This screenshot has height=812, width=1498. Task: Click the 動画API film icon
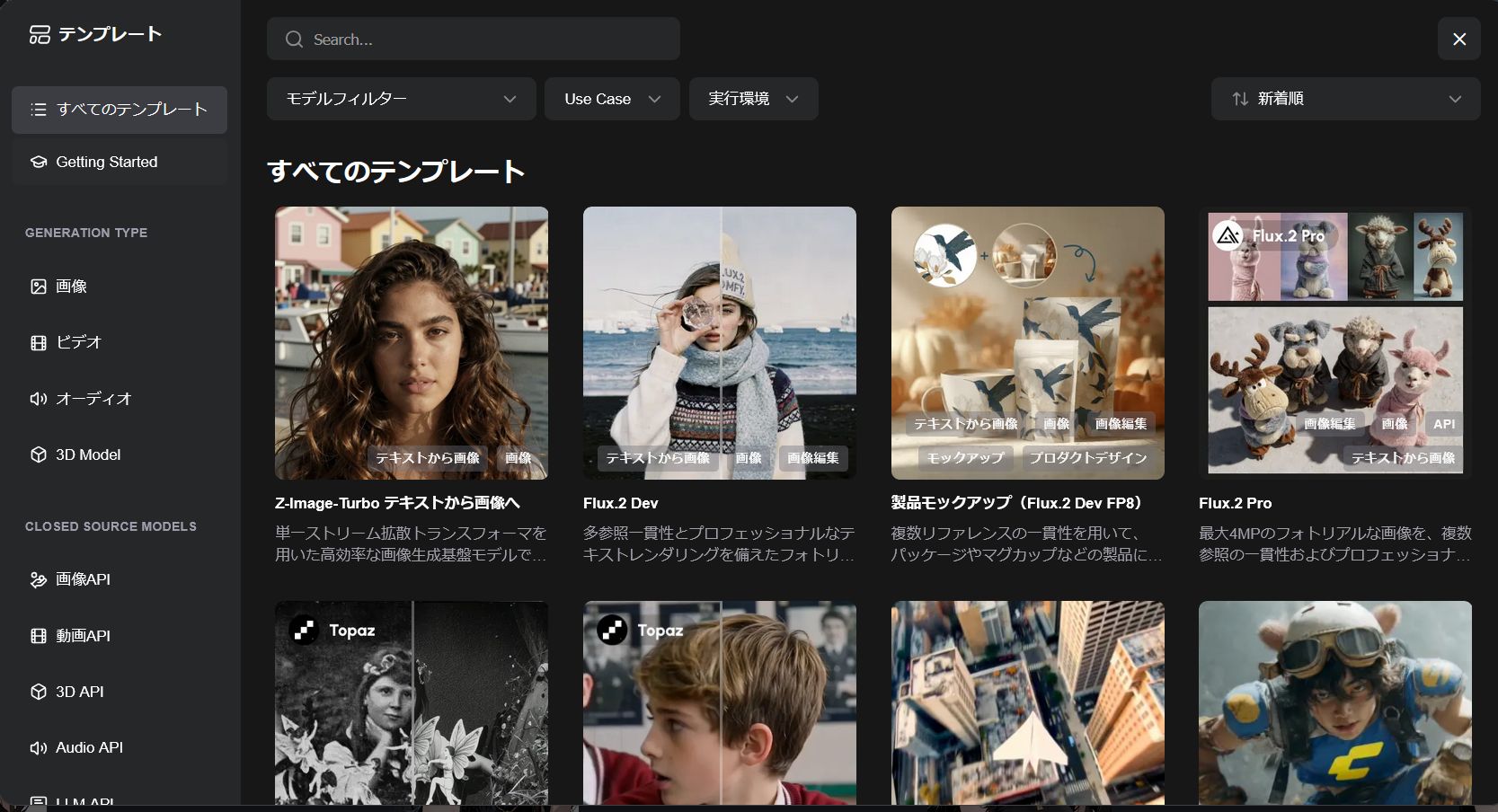click(x=39, y=636)
